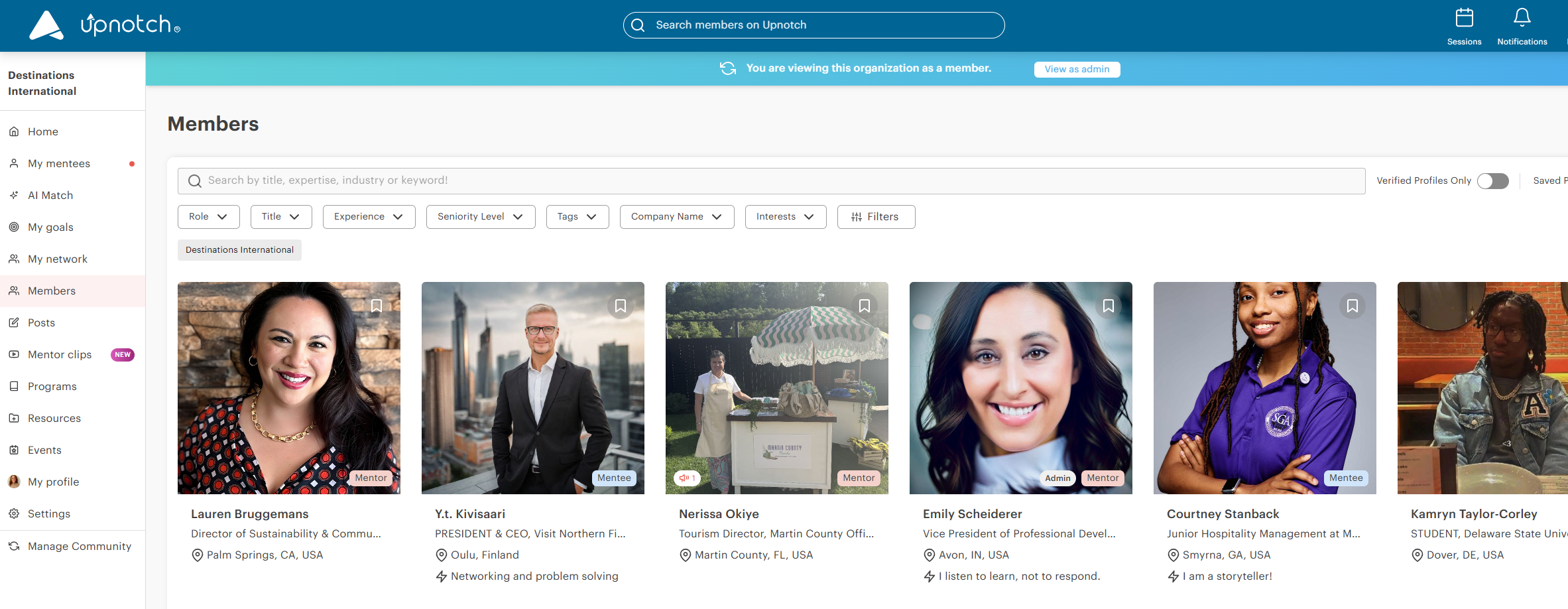Viewport: 1568px width, 609px height.
Task: Click the Upnotch logo
Action: 104,25
